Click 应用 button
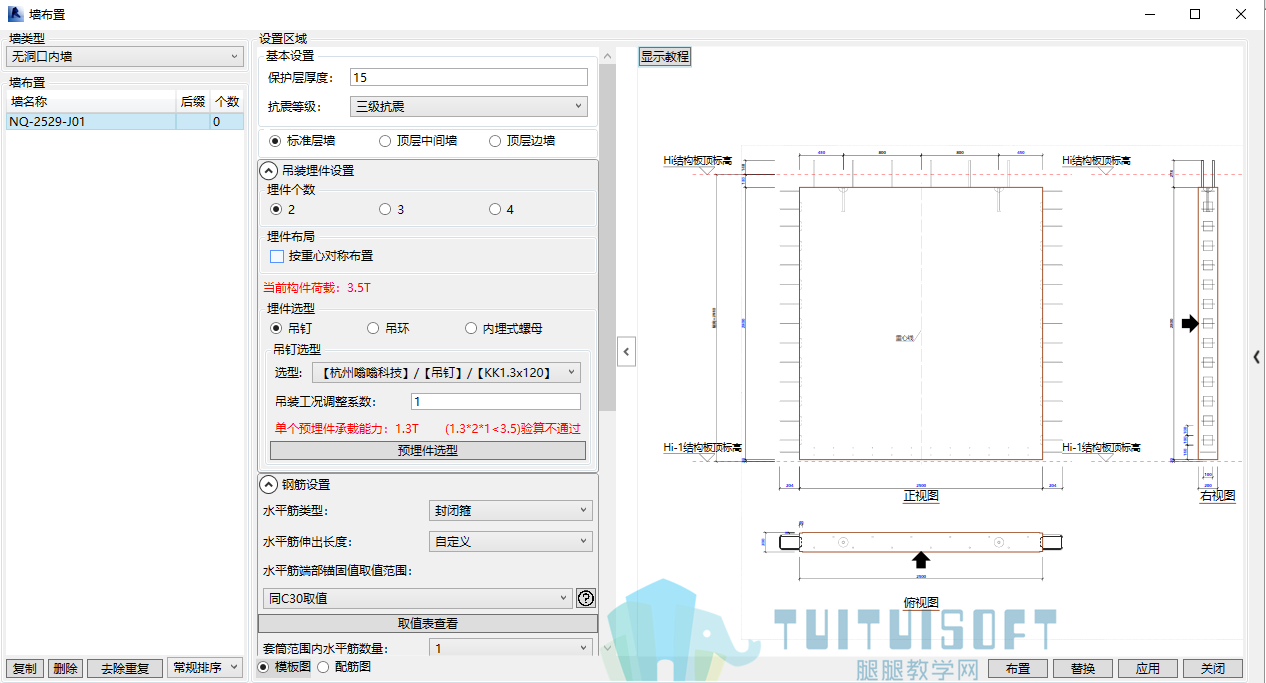This screenshot has width=1266, height=683. [x=1148, y=668]
